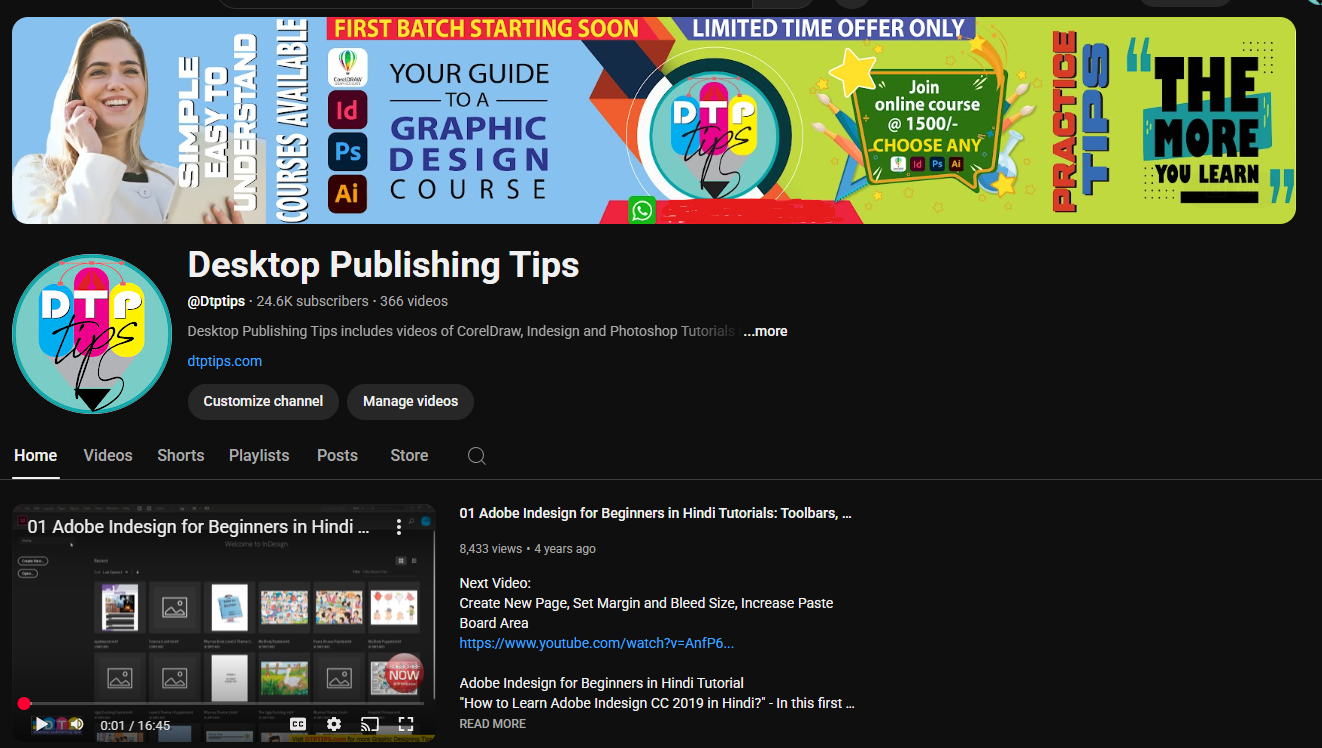Switch to the Videos tab
Viewport: 1322px width, 748px height.
[x=108, y=455]
